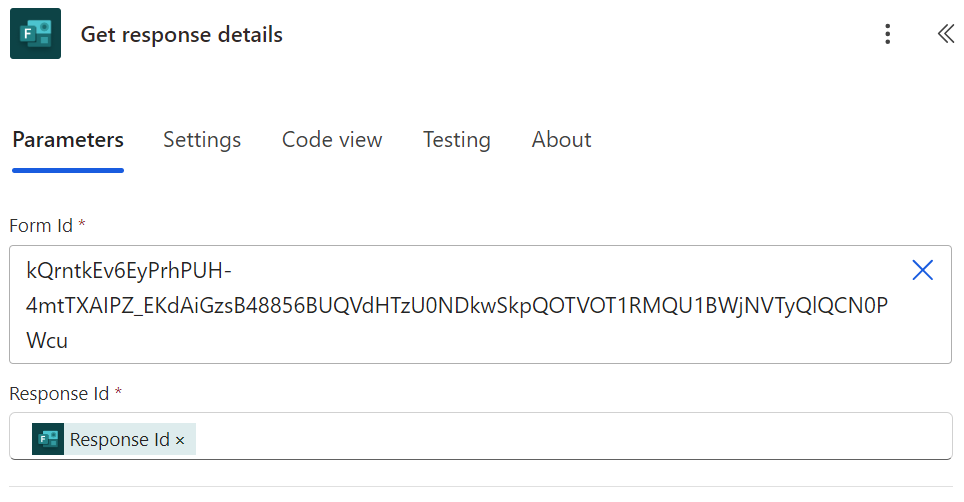This screenshot has height=502, width=964.
Task: Remove the Response Id token with ×
Action: pyautogui.click(x=180, y=440)
